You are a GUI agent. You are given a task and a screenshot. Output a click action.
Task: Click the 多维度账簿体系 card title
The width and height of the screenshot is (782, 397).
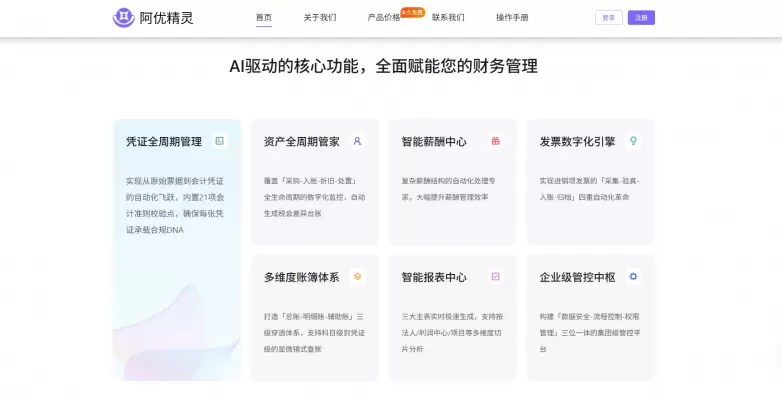click(301, 277)
